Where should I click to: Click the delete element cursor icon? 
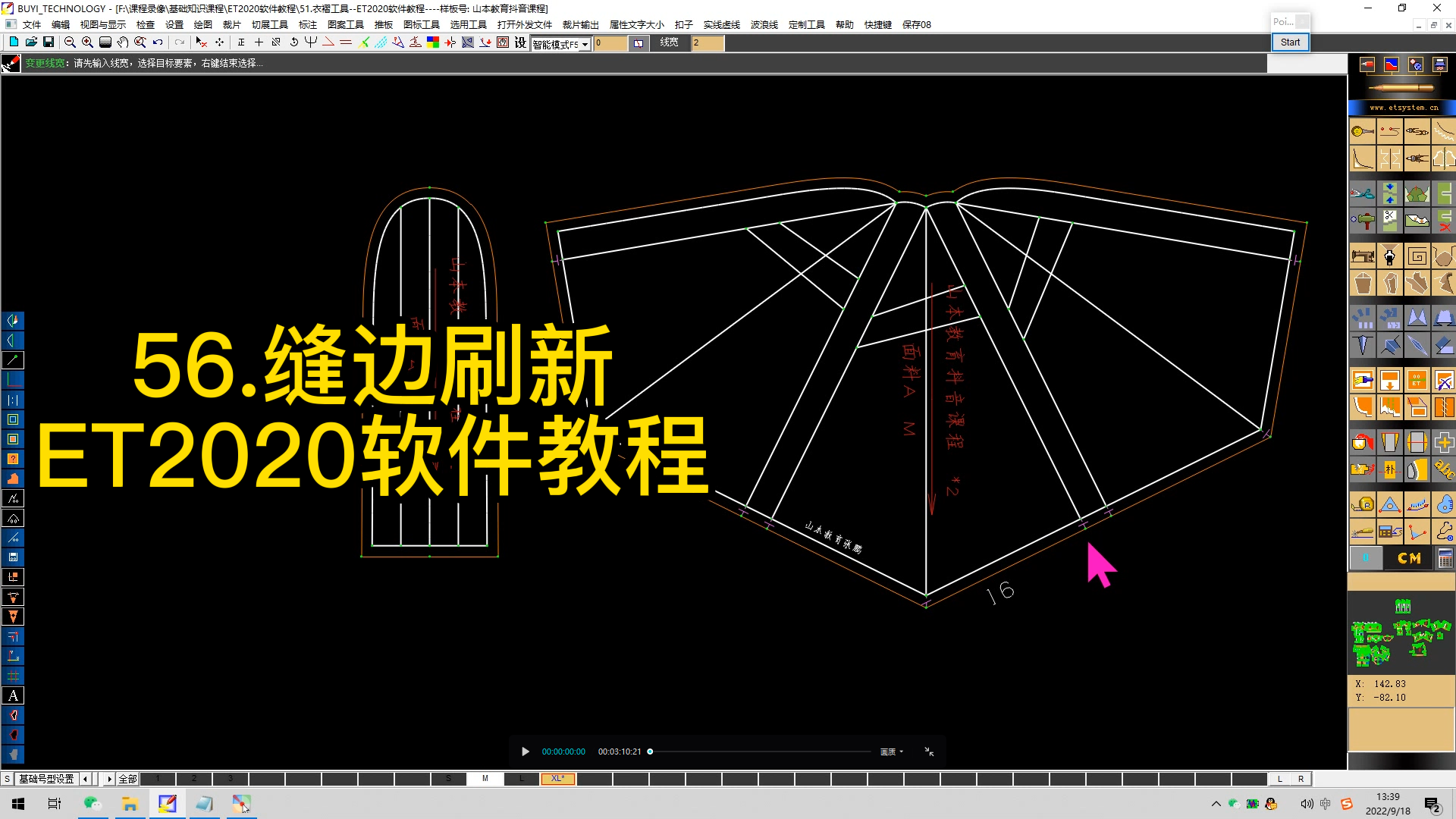pos(201,42)
